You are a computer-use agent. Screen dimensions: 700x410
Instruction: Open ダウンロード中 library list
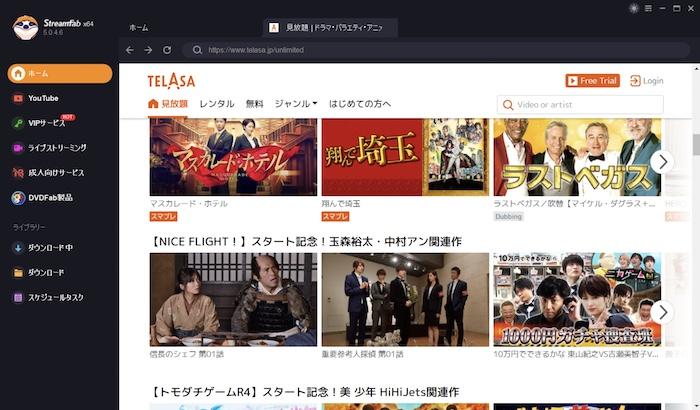(x=50, y=248)
